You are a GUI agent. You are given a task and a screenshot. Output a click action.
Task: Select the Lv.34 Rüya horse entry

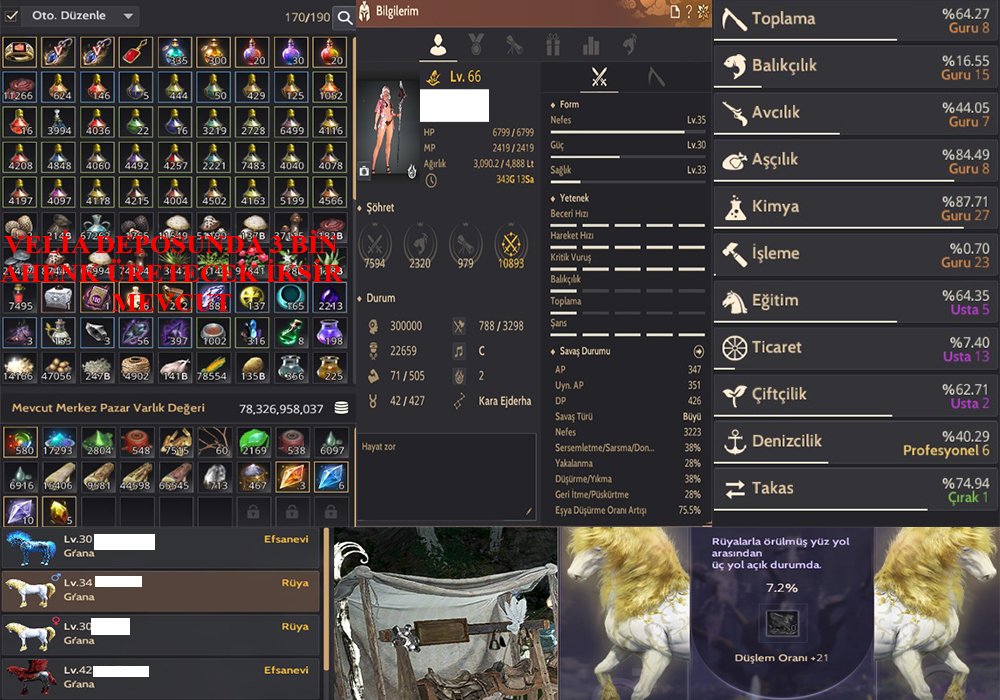point(160,590)
